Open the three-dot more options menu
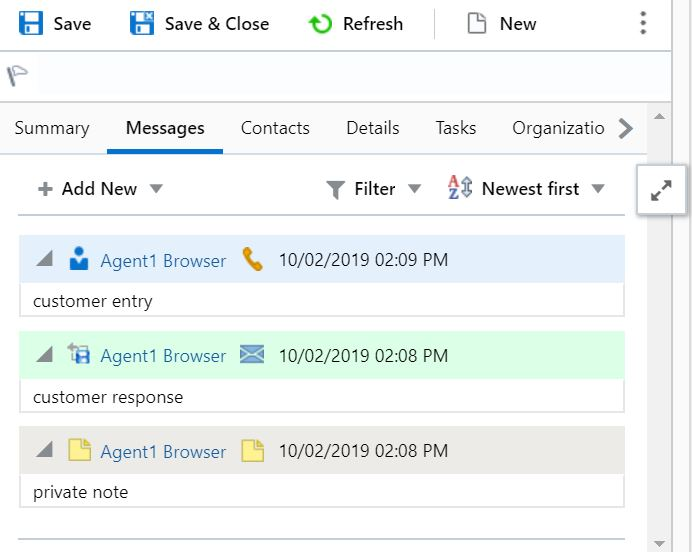Viewport: 692px width, 552px height. [643, 23]
